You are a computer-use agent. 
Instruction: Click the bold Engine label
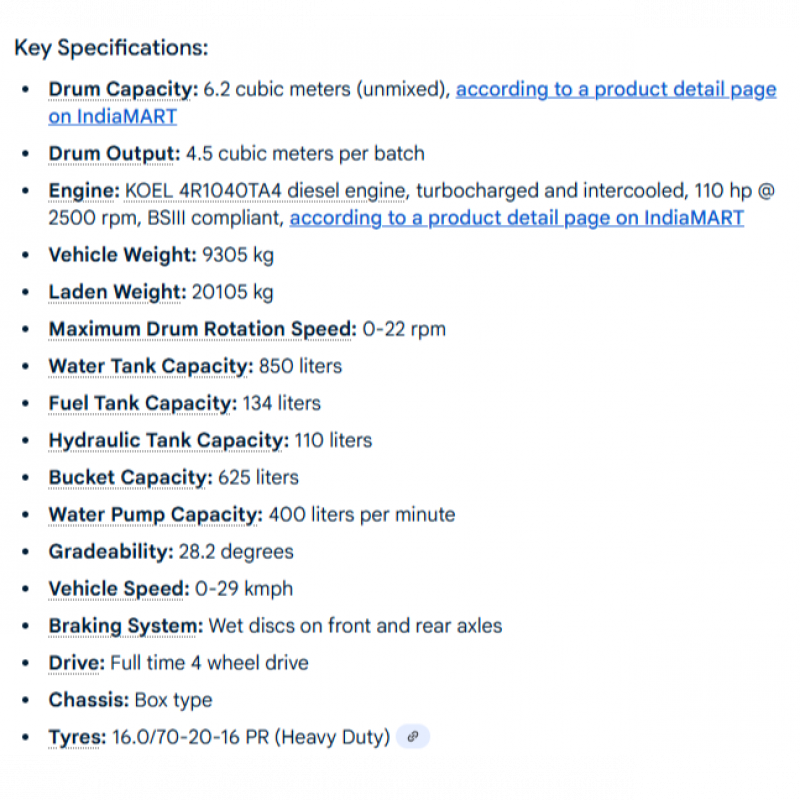(x=84, y=191)
